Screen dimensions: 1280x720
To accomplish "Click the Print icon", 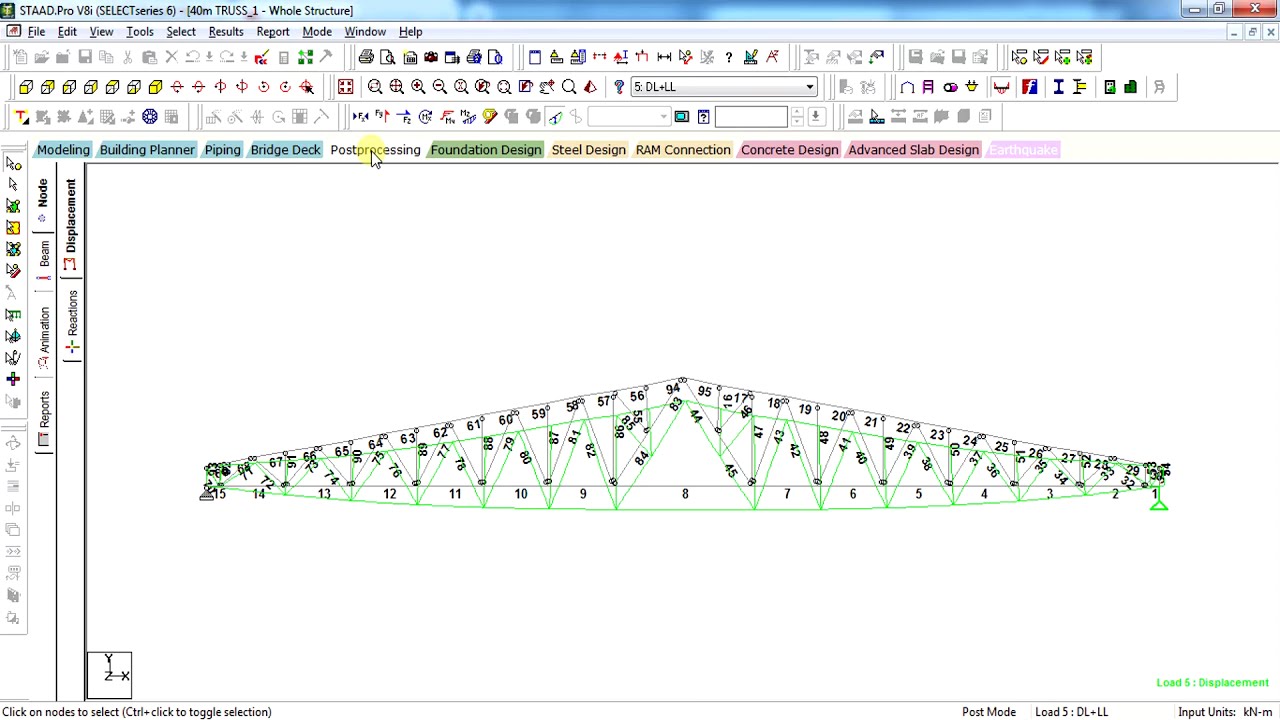I will click(366, 57).
